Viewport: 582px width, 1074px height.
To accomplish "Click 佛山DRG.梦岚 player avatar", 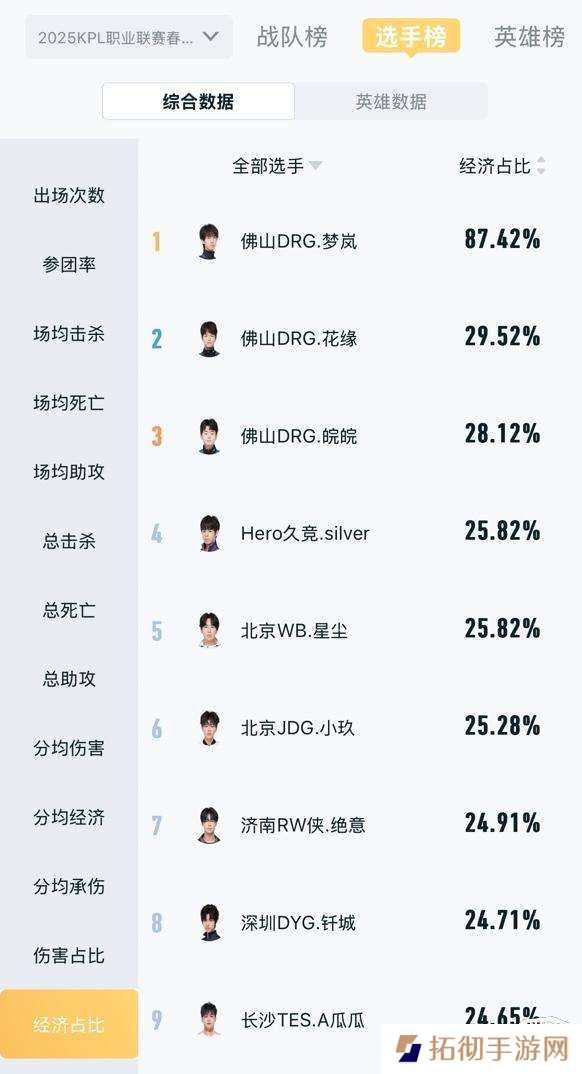I will point(209,241).
